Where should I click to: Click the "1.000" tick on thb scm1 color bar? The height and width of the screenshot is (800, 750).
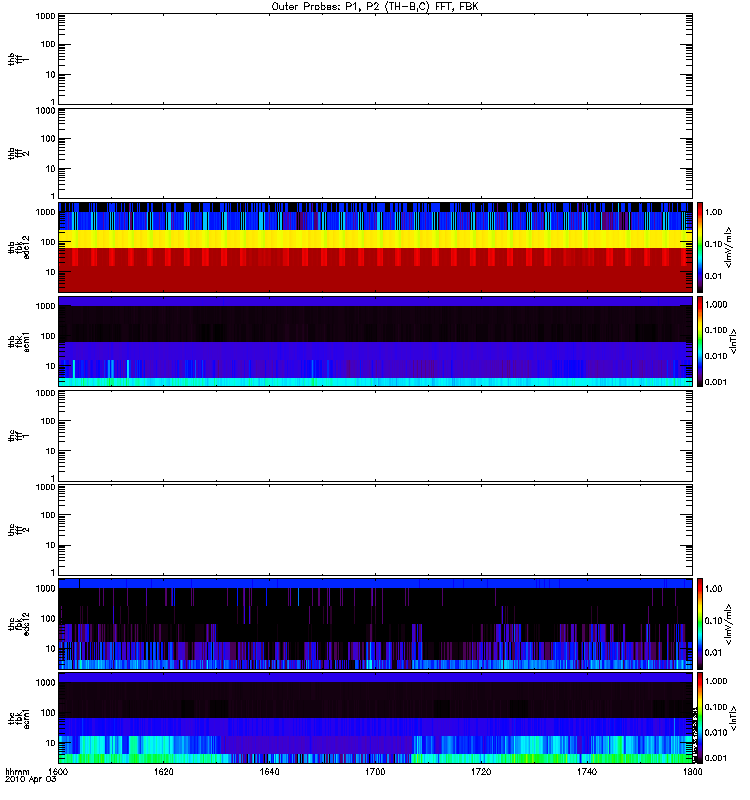pyautogui.click(x=716, y=305)
